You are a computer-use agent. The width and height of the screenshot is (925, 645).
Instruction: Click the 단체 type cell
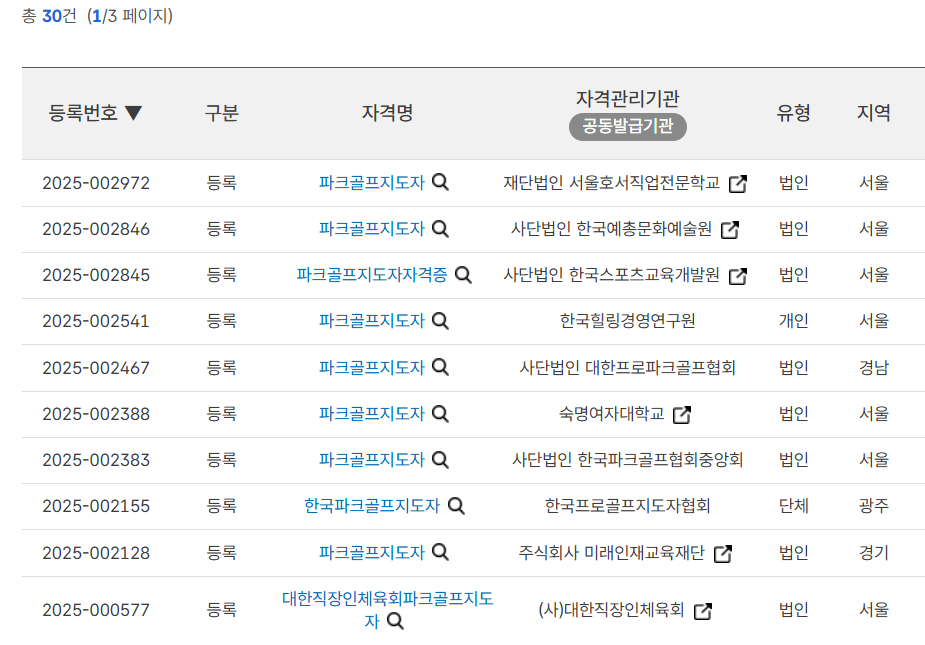793,506
